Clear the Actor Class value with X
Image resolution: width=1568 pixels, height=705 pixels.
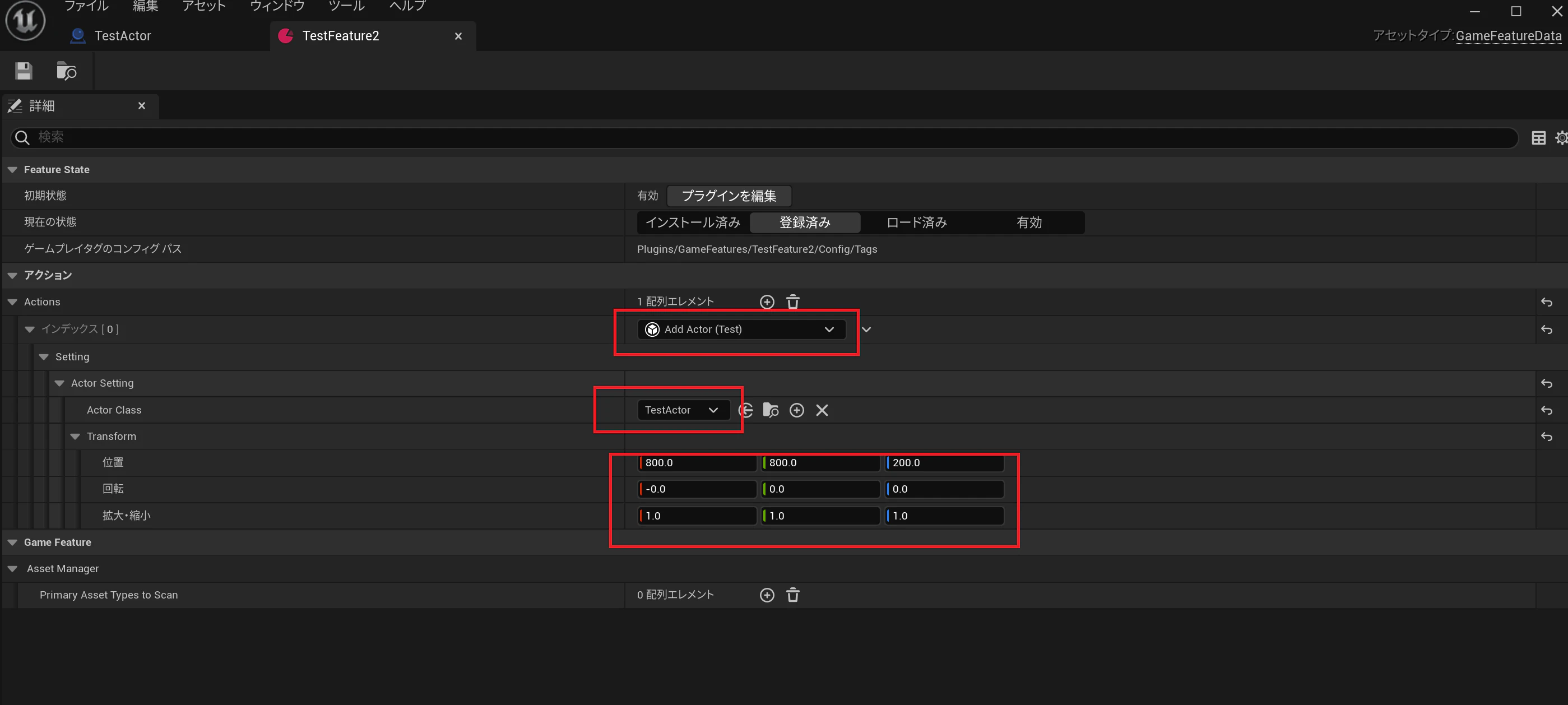coord(822,410)
